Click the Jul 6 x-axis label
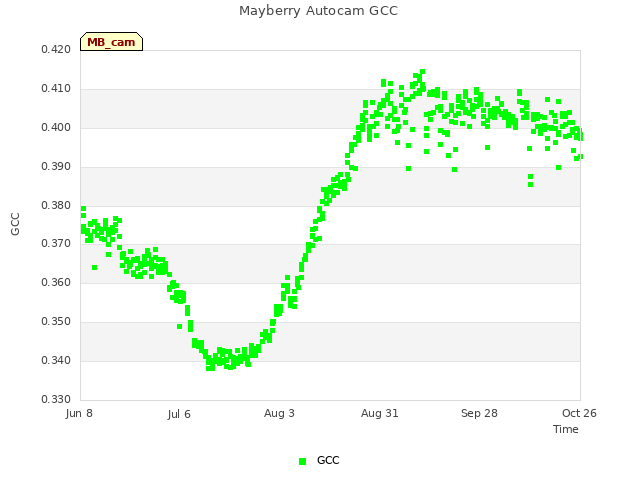This screenshot has width=640, height=480. 179,414
